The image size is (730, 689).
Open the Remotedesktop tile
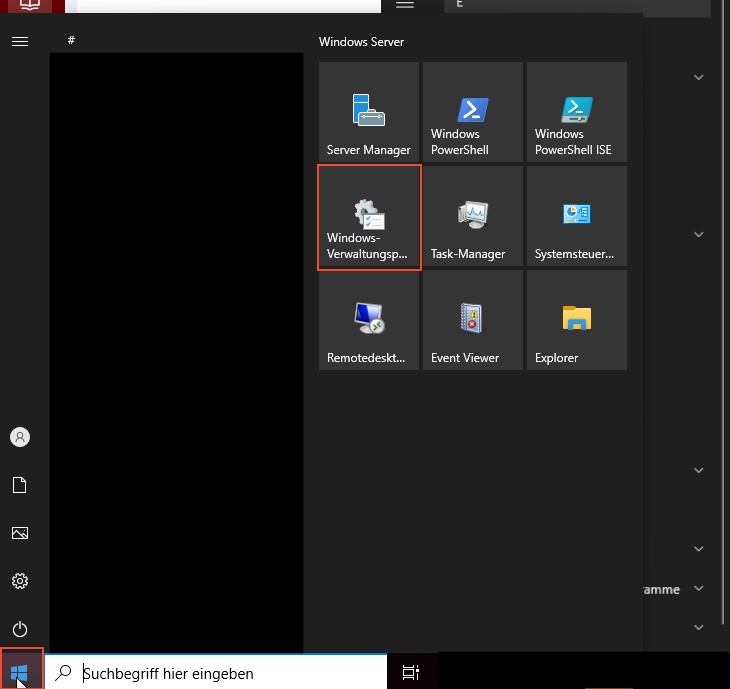[x=369, y=320]
